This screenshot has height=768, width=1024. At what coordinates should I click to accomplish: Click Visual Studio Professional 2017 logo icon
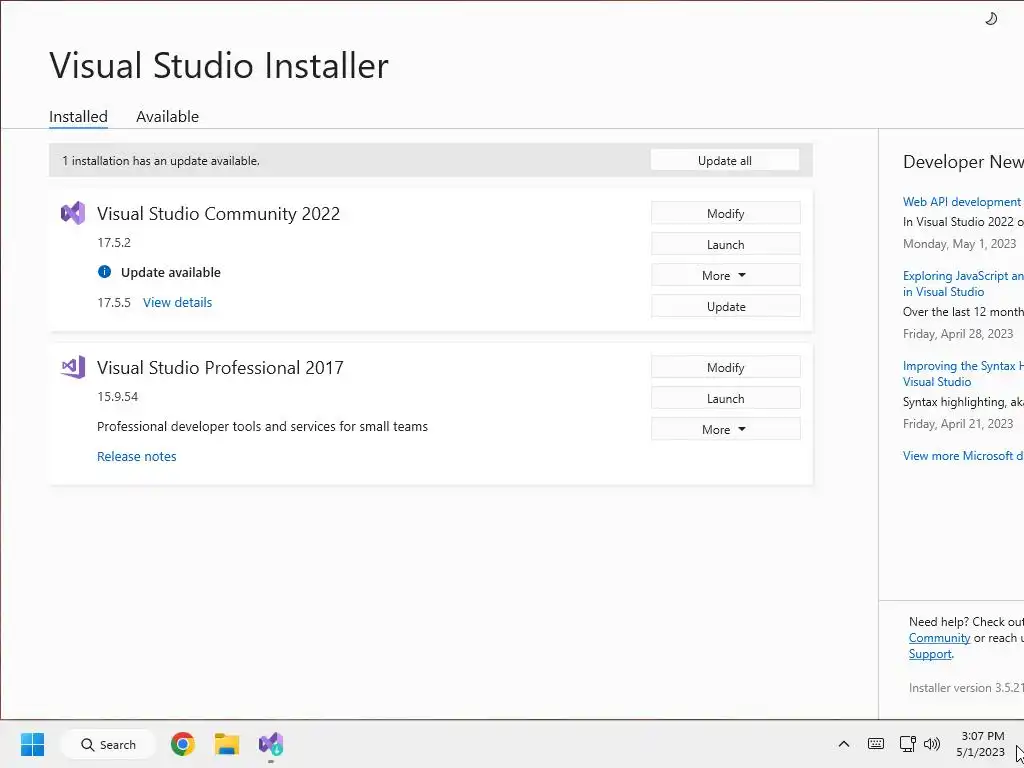(72, 367)
